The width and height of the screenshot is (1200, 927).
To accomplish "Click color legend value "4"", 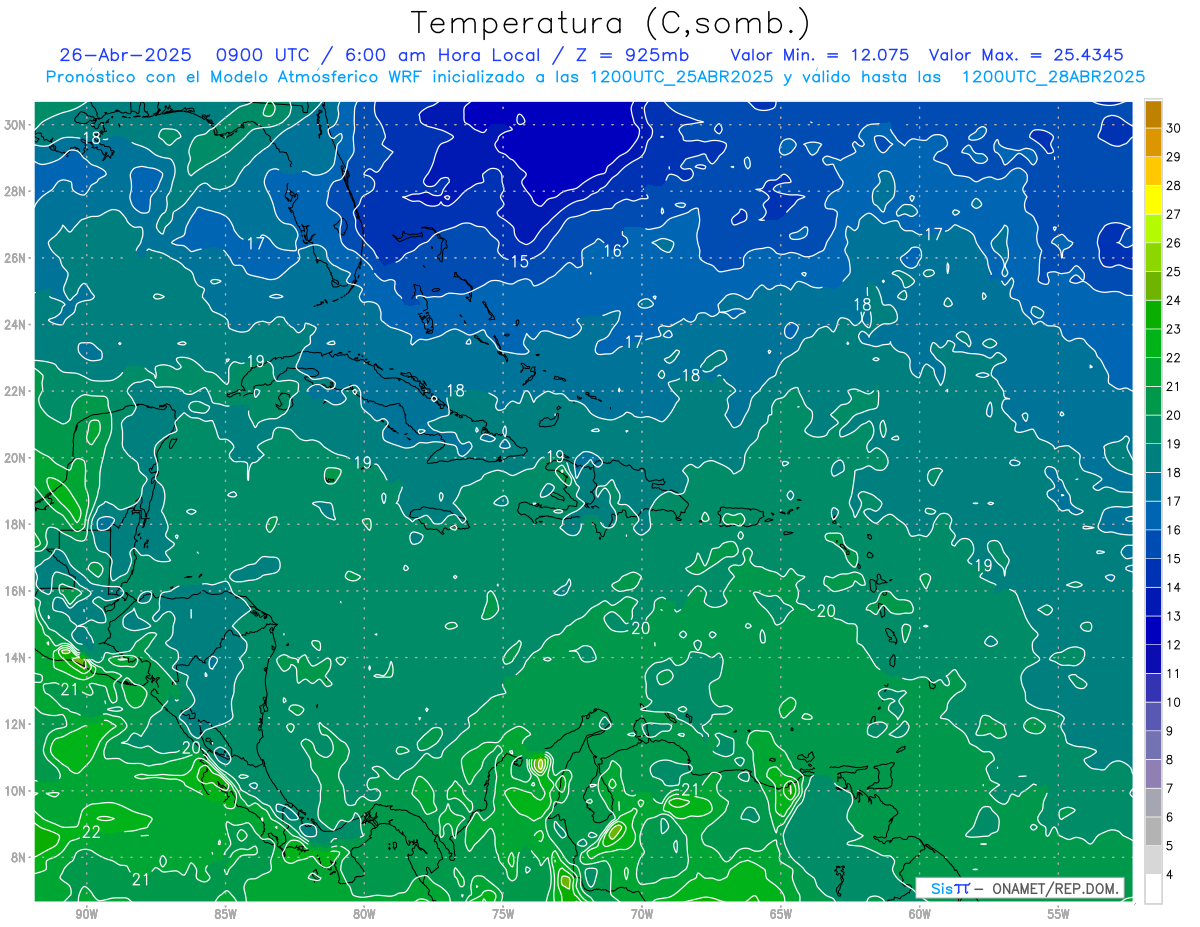I will click(1171, 875).
